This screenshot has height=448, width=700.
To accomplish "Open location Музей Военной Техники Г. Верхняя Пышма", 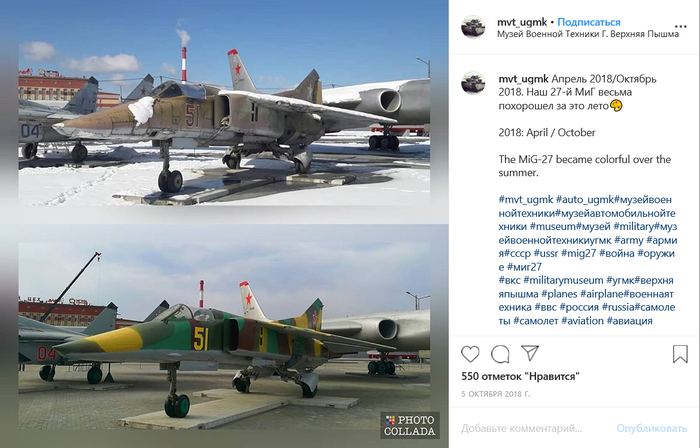I will click(588, 34).
